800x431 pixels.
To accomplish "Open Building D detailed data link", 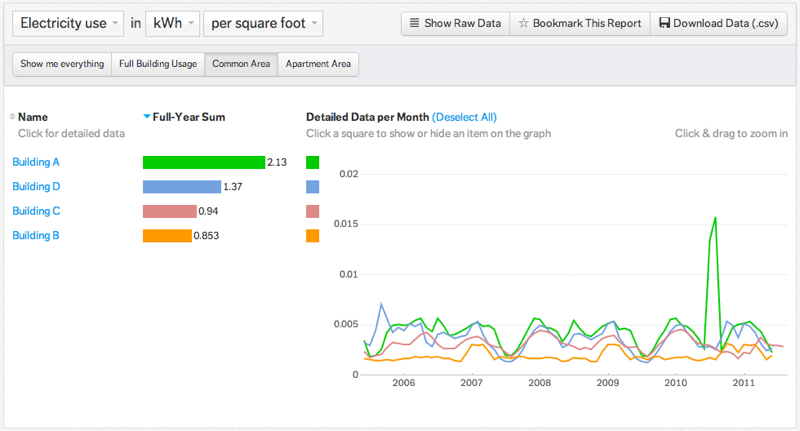I will 36,187.
